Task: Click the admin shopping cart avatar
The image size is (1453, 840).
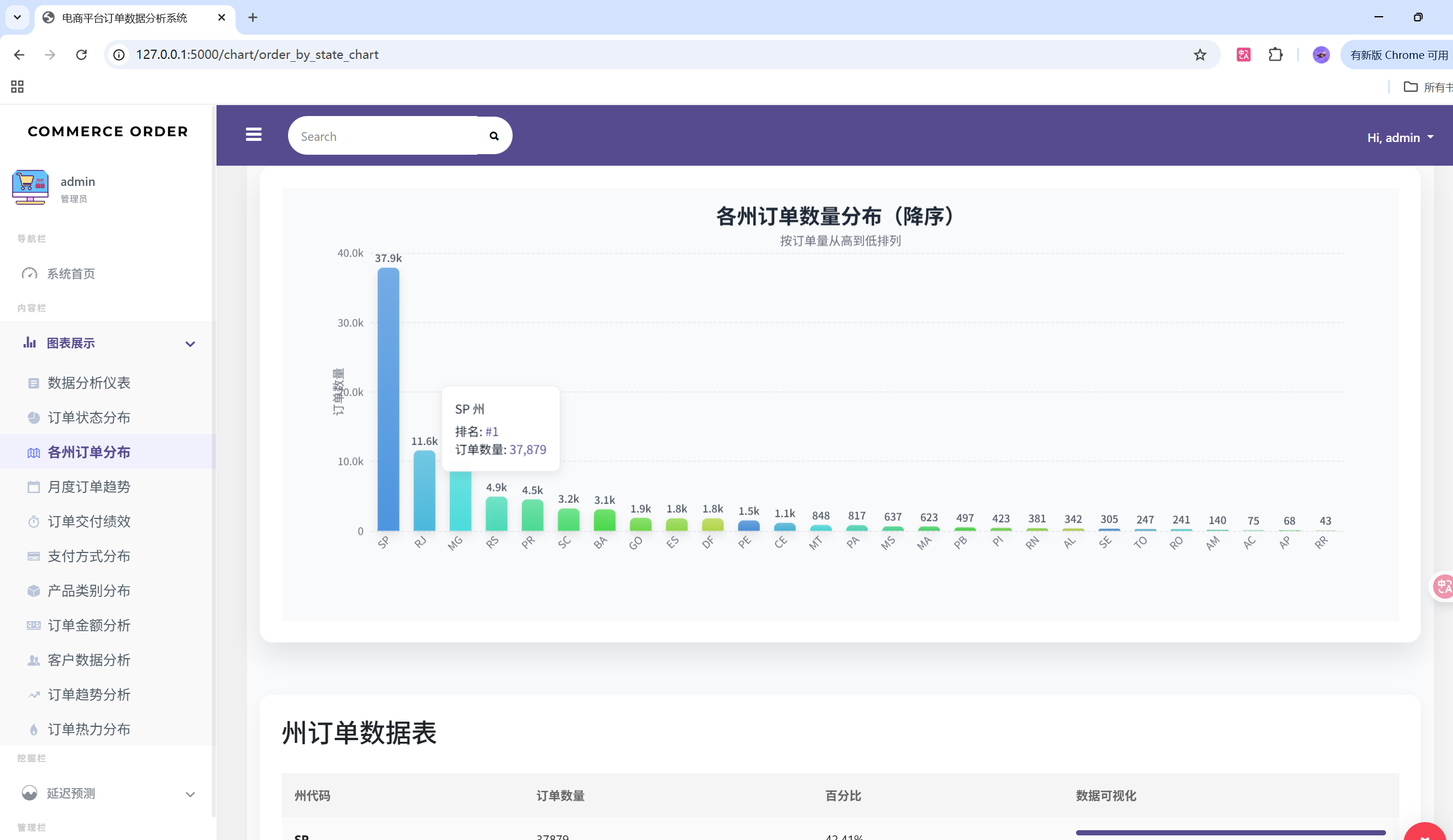Action: coord(30,187)
